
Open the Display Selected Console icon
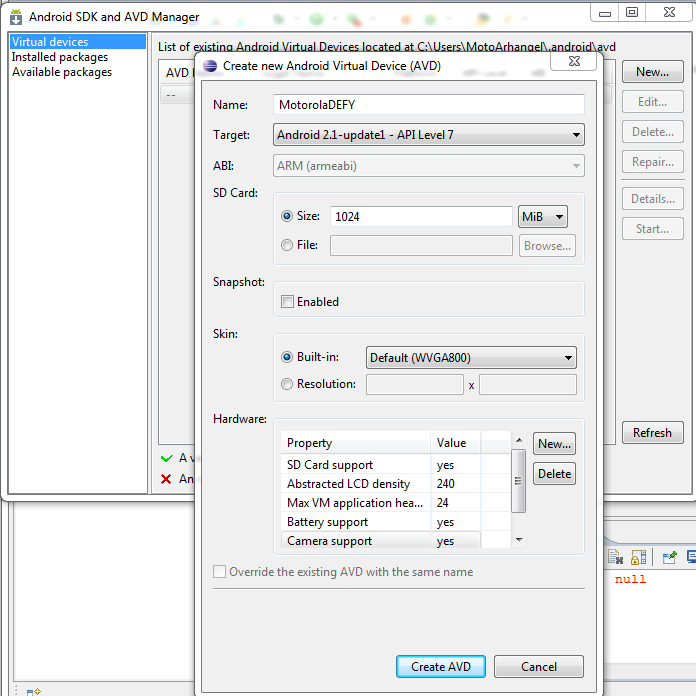(x=691, y=557)
